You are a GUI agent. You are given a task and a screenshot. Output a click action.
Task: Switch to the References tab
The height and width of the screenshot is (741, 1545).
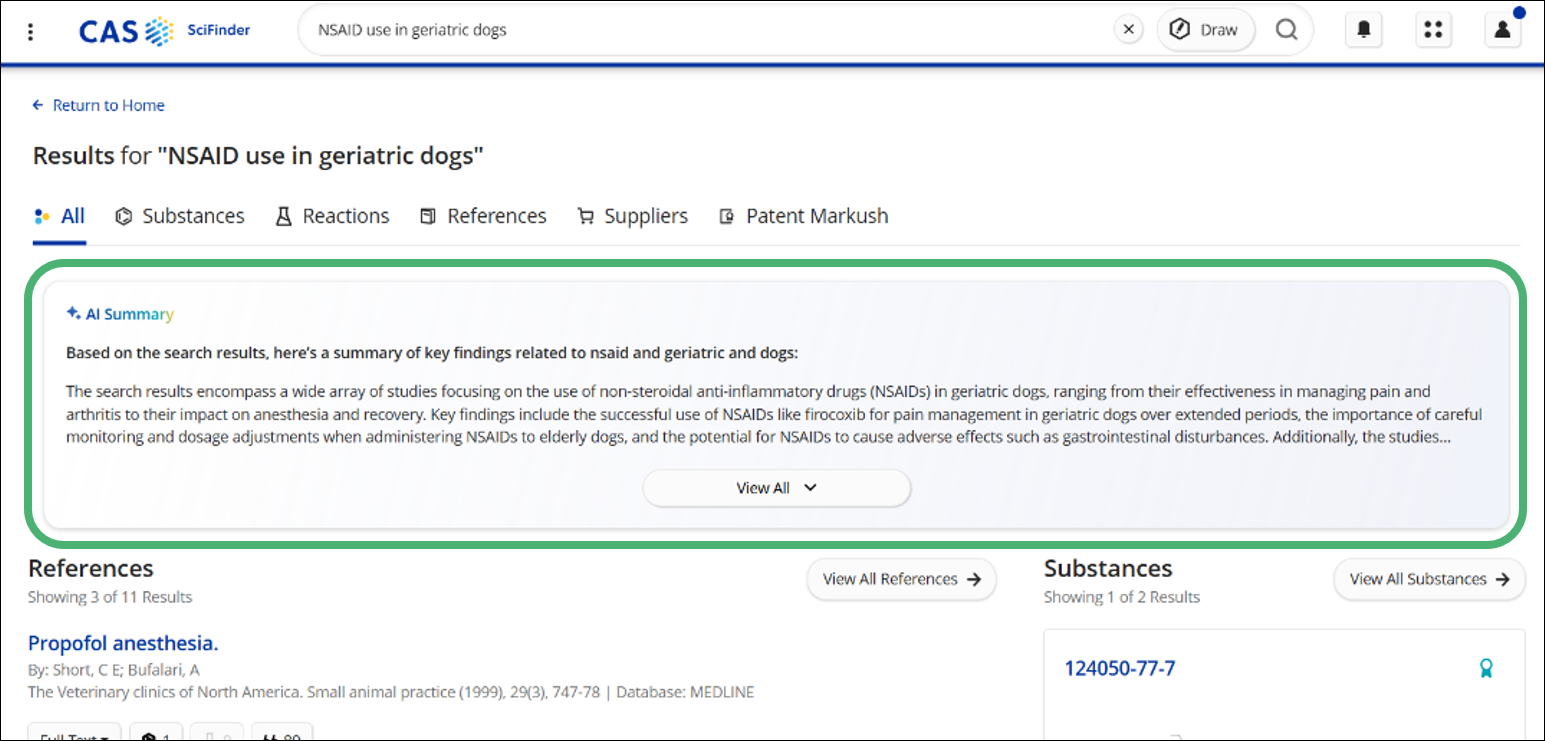tap(483, 216)
